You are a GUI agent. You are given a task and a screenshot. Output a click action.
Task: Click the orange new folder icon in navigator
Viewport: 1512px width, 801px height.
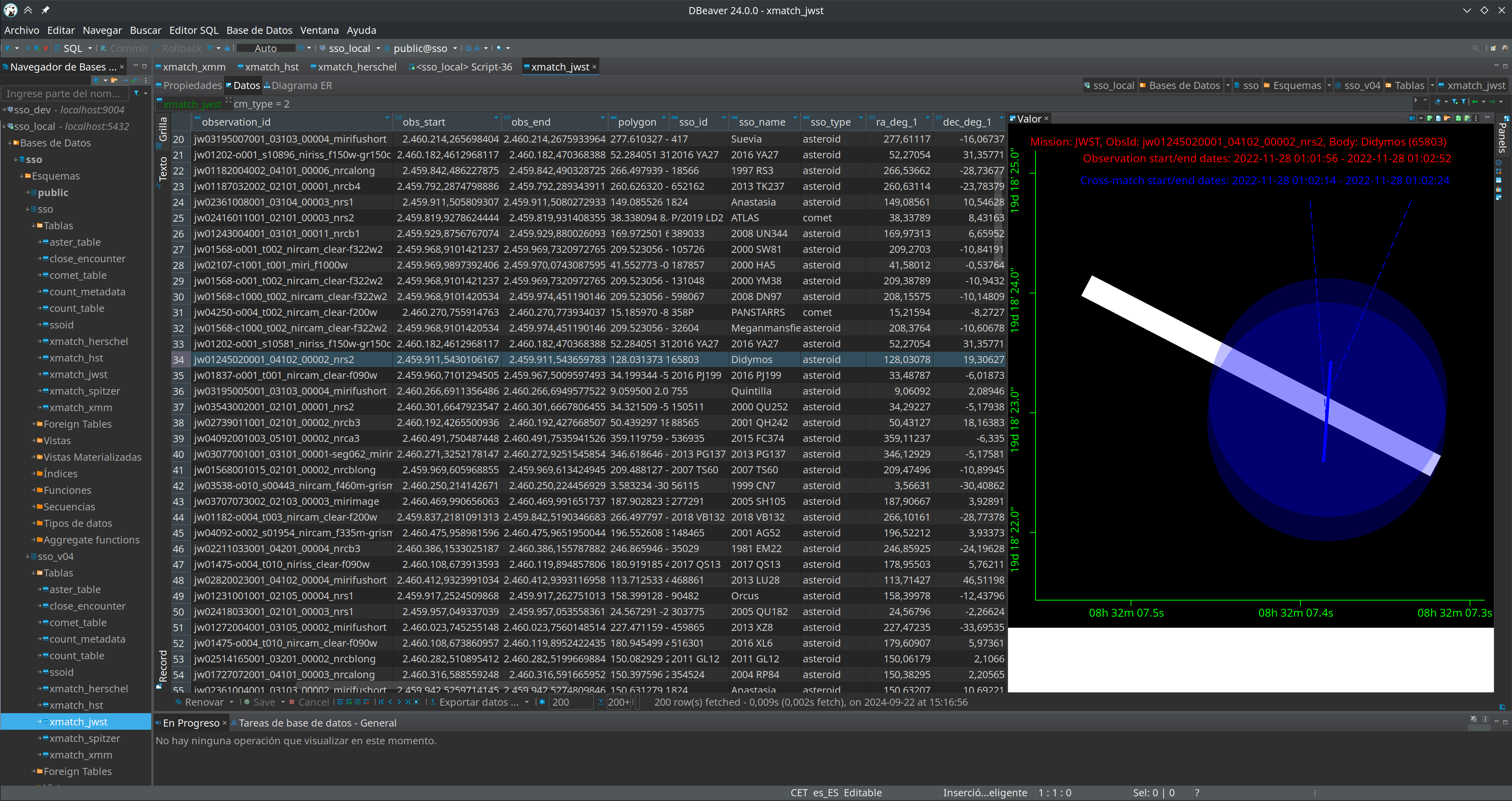tap(114, 80)
